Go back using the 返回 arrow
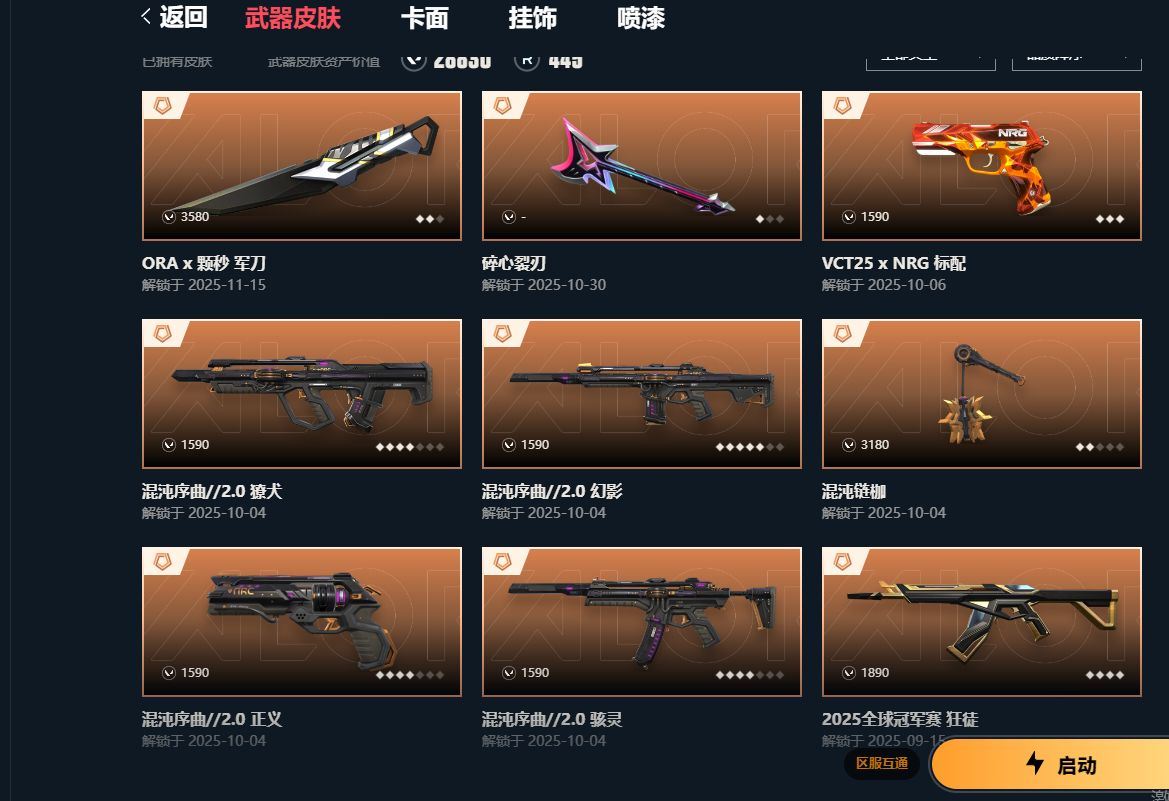This screenshot has height=801, width=1169. (174, 16)
